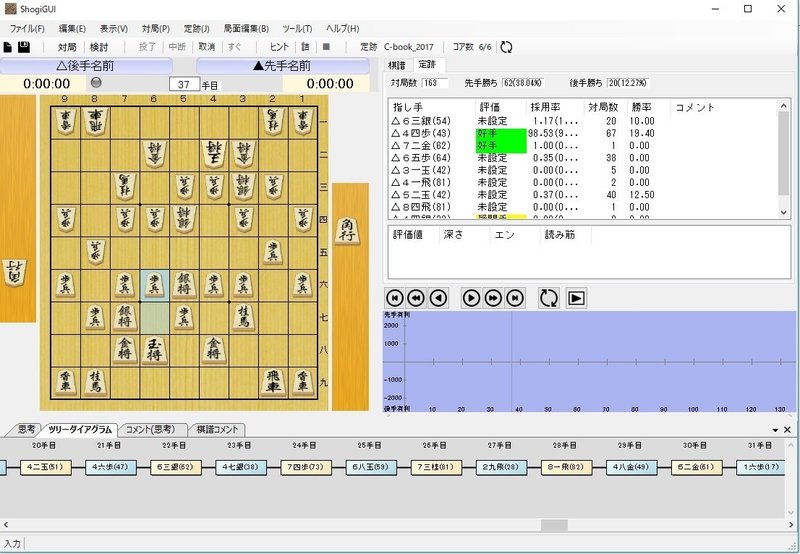Jump to first move button
Viewport: 800px width, 554px height.
pyautogui.click(x=395, y=297)
